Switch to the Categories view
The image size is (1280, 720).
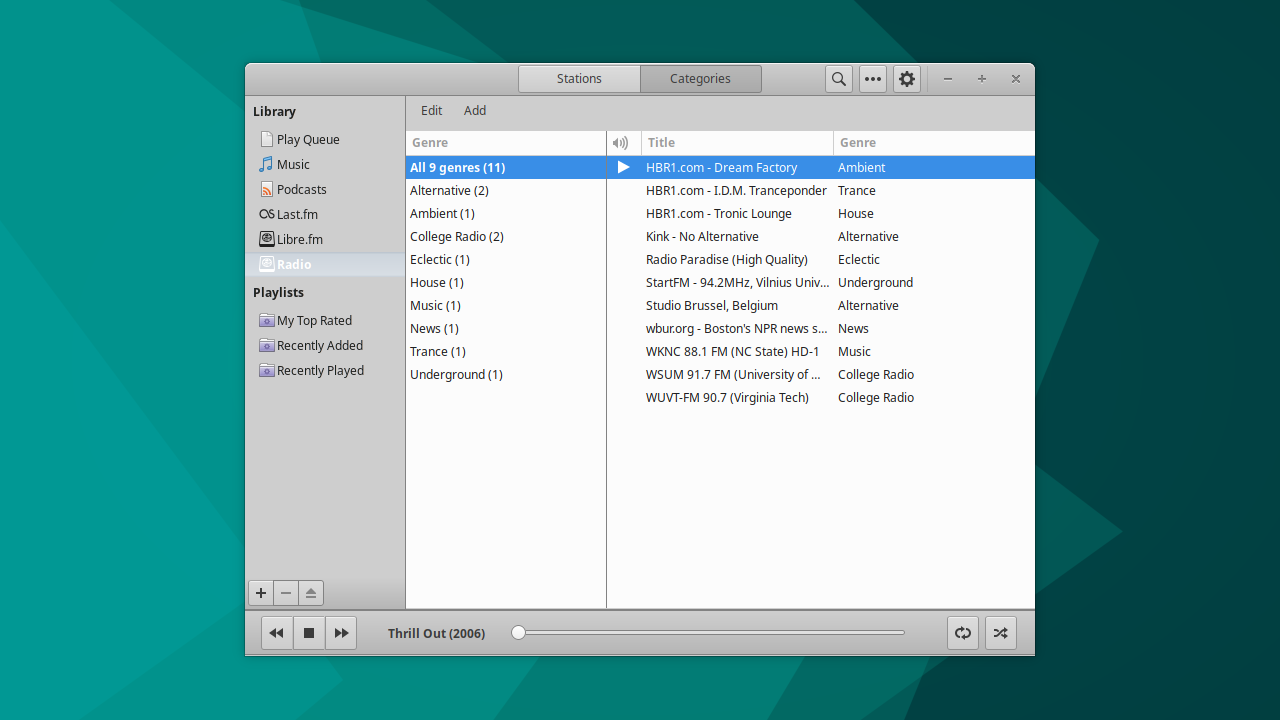(700, 78)
